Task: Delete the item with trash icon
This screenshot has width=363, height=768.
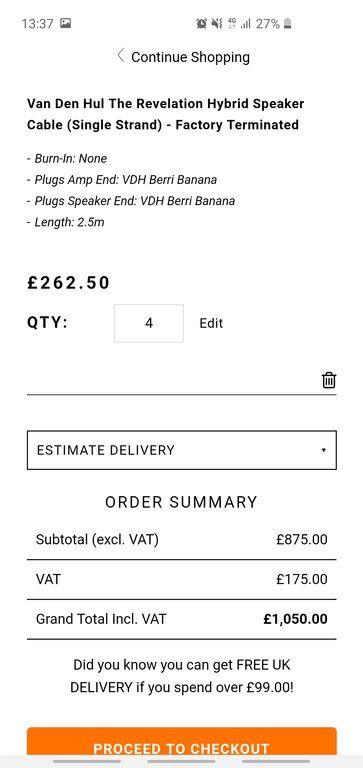Action: 329,380
